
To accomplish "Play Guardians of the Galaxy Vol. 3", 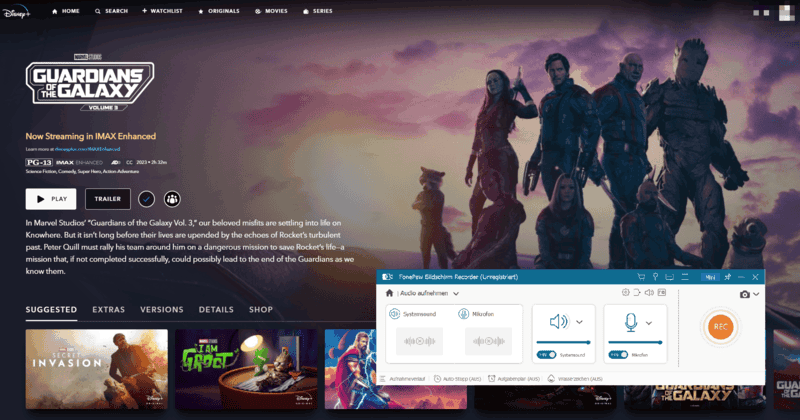I will [51, 199].
